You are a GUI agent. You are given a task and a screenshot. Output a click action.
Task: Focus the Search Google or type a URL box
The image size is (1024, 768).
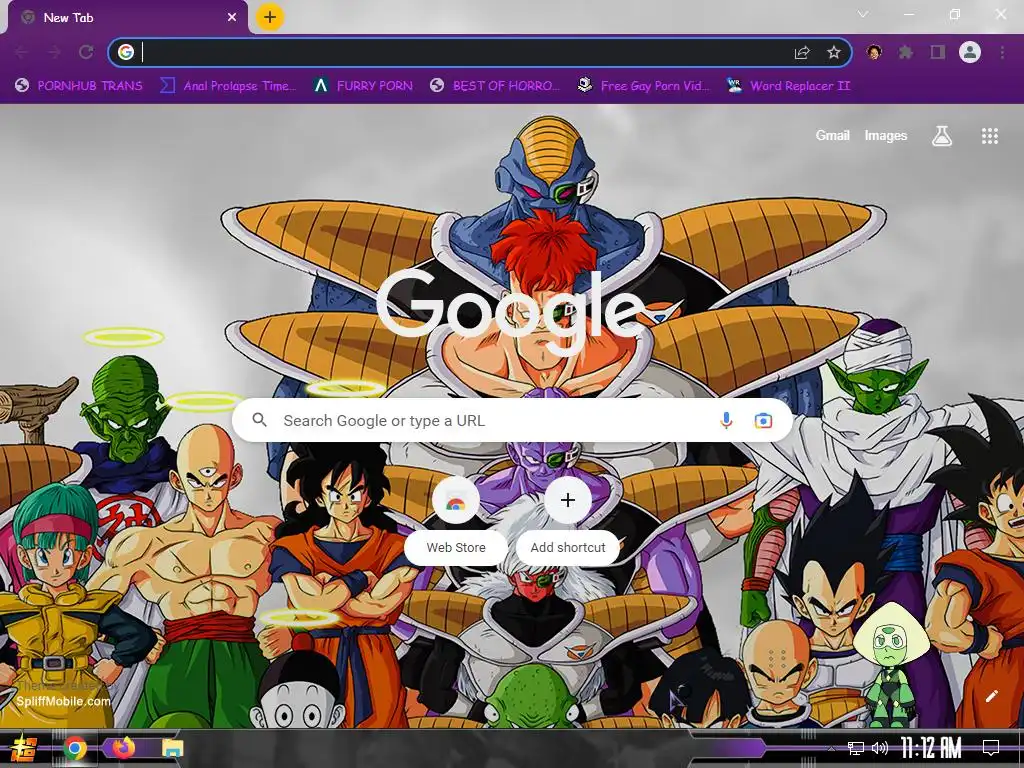click(512, 421)
